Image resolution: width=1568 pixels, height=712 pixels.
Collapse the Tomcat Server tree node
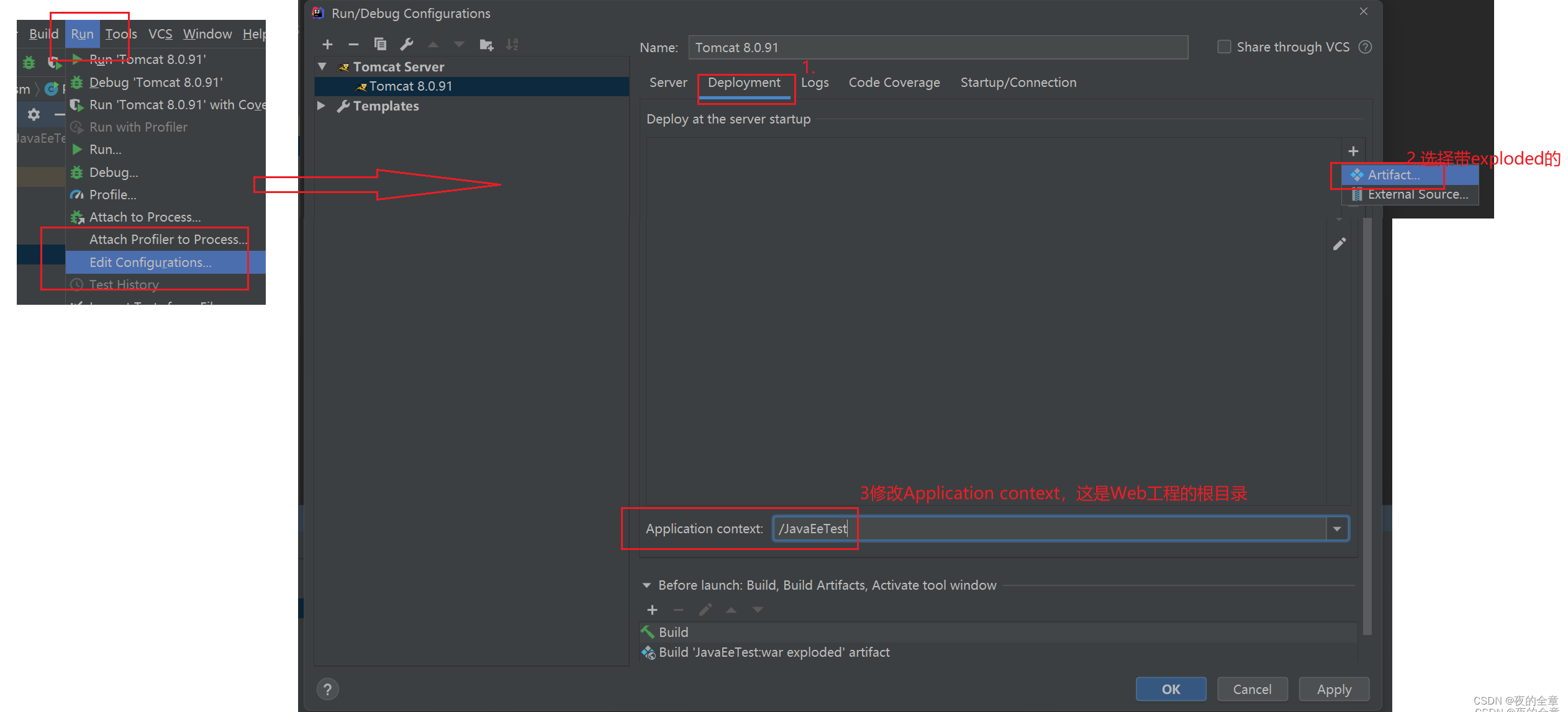[x=322, y=66]
